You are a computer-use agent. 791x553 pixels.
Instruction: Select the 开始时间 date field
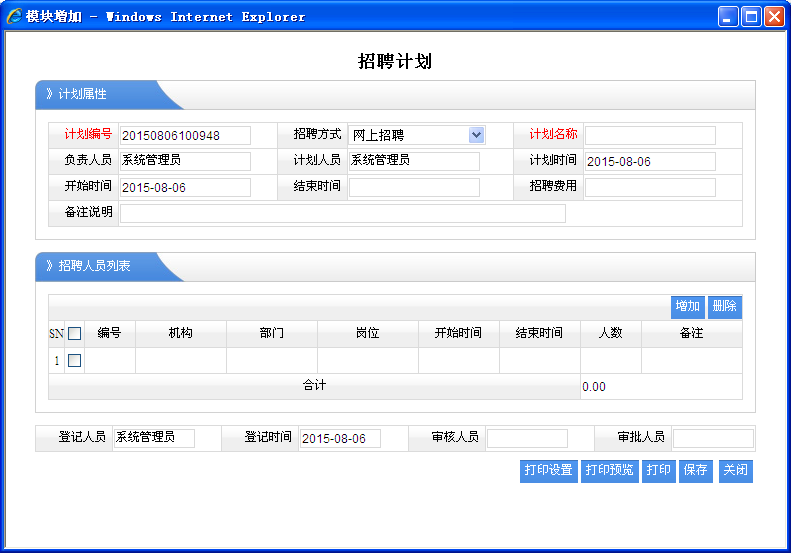tap(185, 187)
